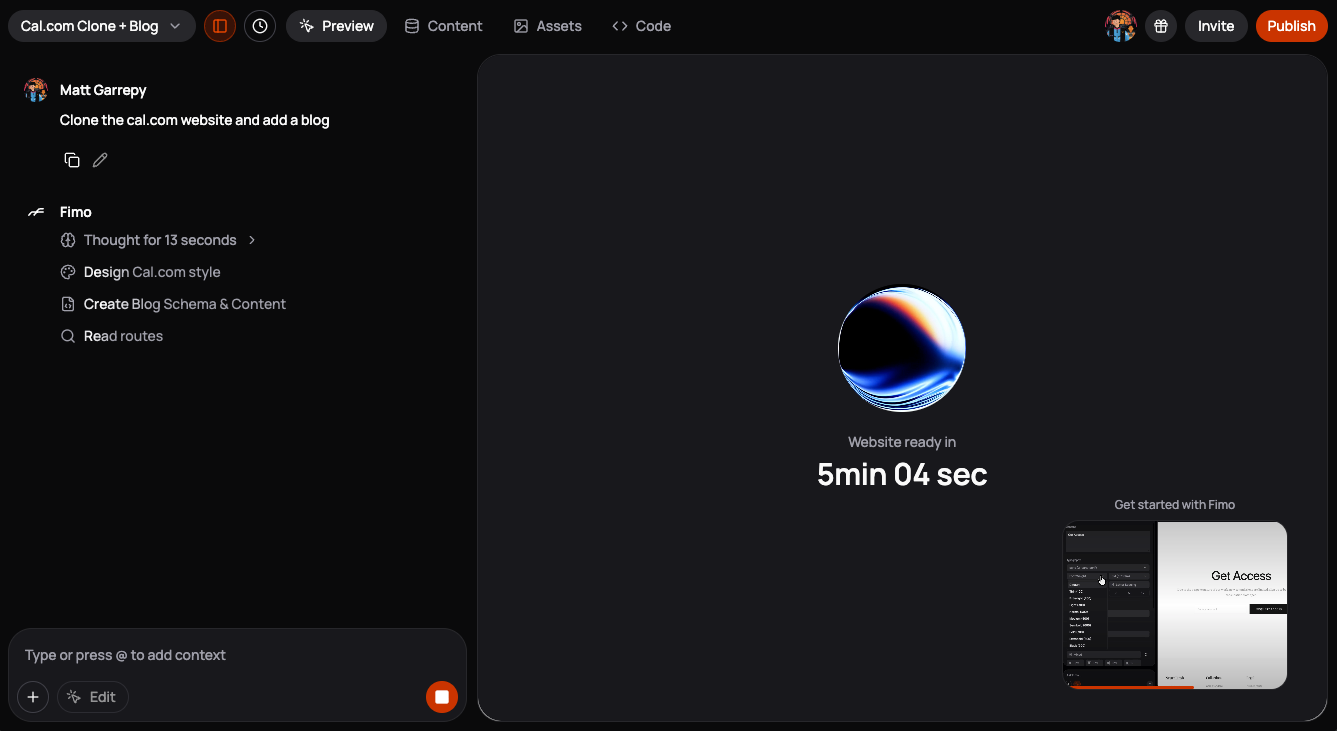This screenshot has width=1337, height=731.
Task: Click the plus icon to add context
Action: coord(33,697)
